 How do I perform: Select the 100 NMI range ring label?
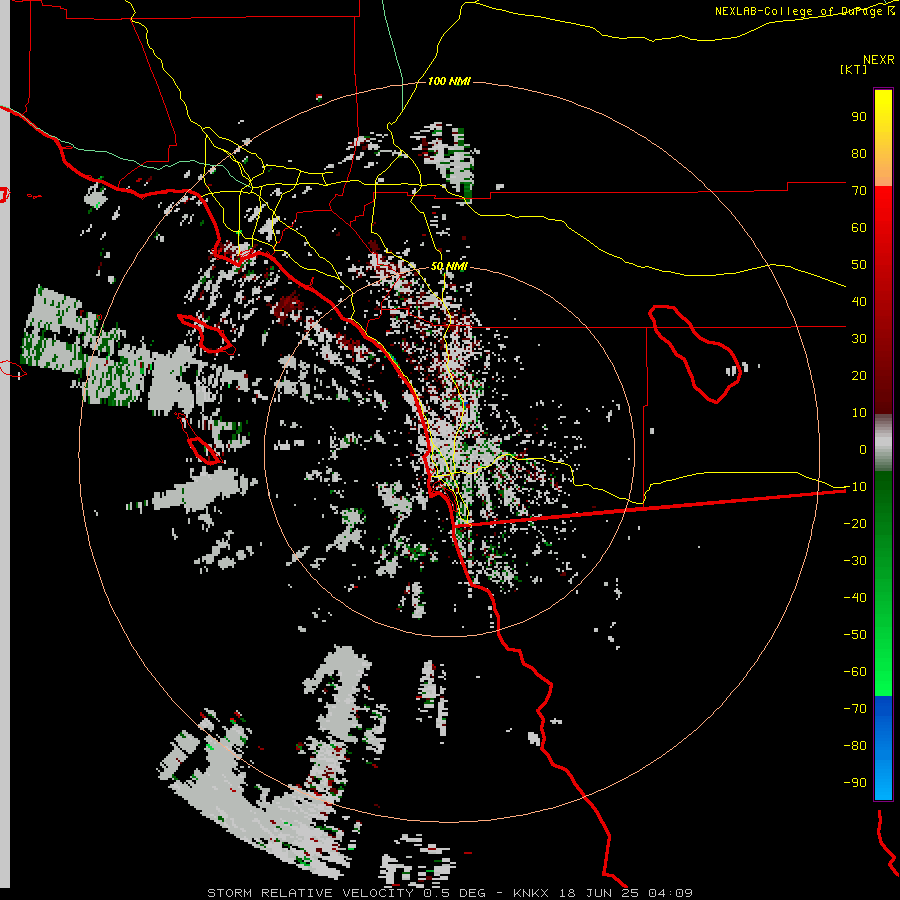(x=448, y=82)
